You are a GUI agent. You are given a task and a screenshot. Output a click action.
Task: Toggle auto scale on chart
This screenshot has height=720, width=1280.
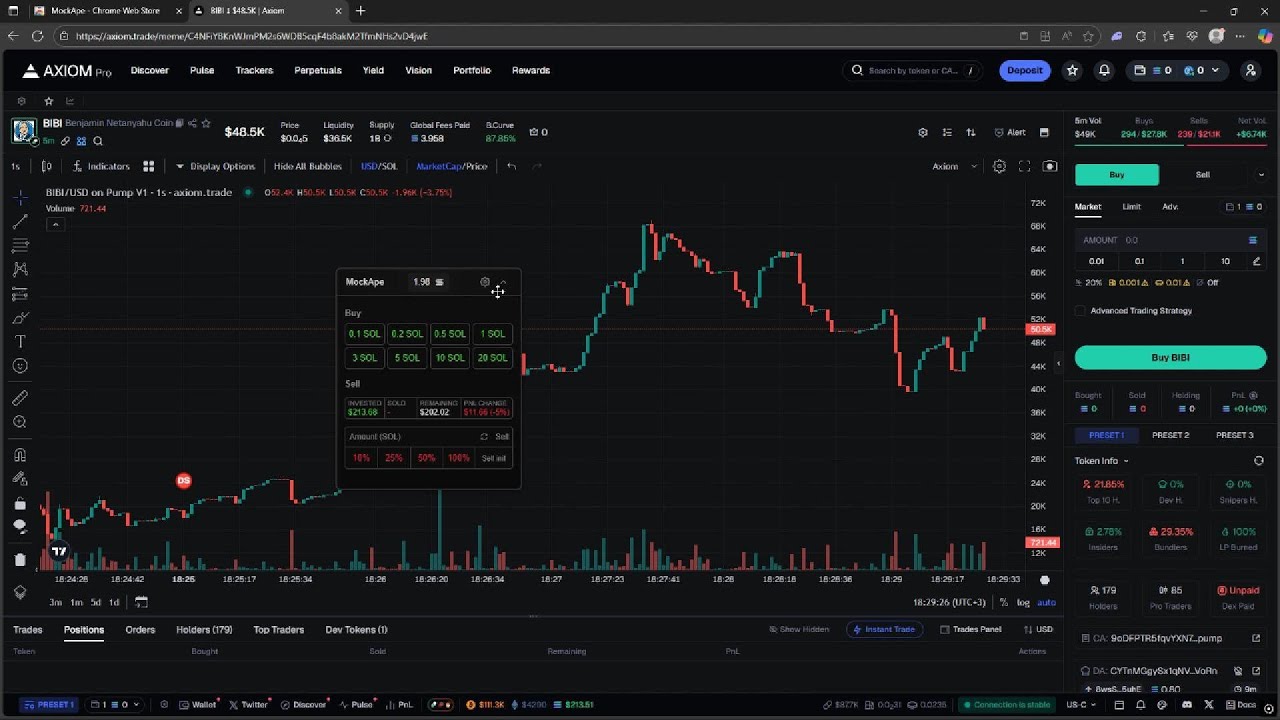[1046, 602]
